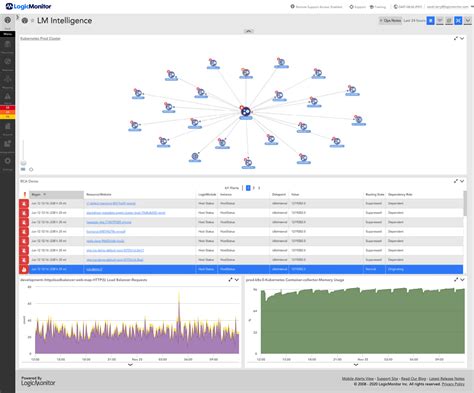Image resolution: width=474 pixels, height=393 pixels.
Task: Click the round recenter icon below the topology zoom slider
Action: [x=31, y=169]
